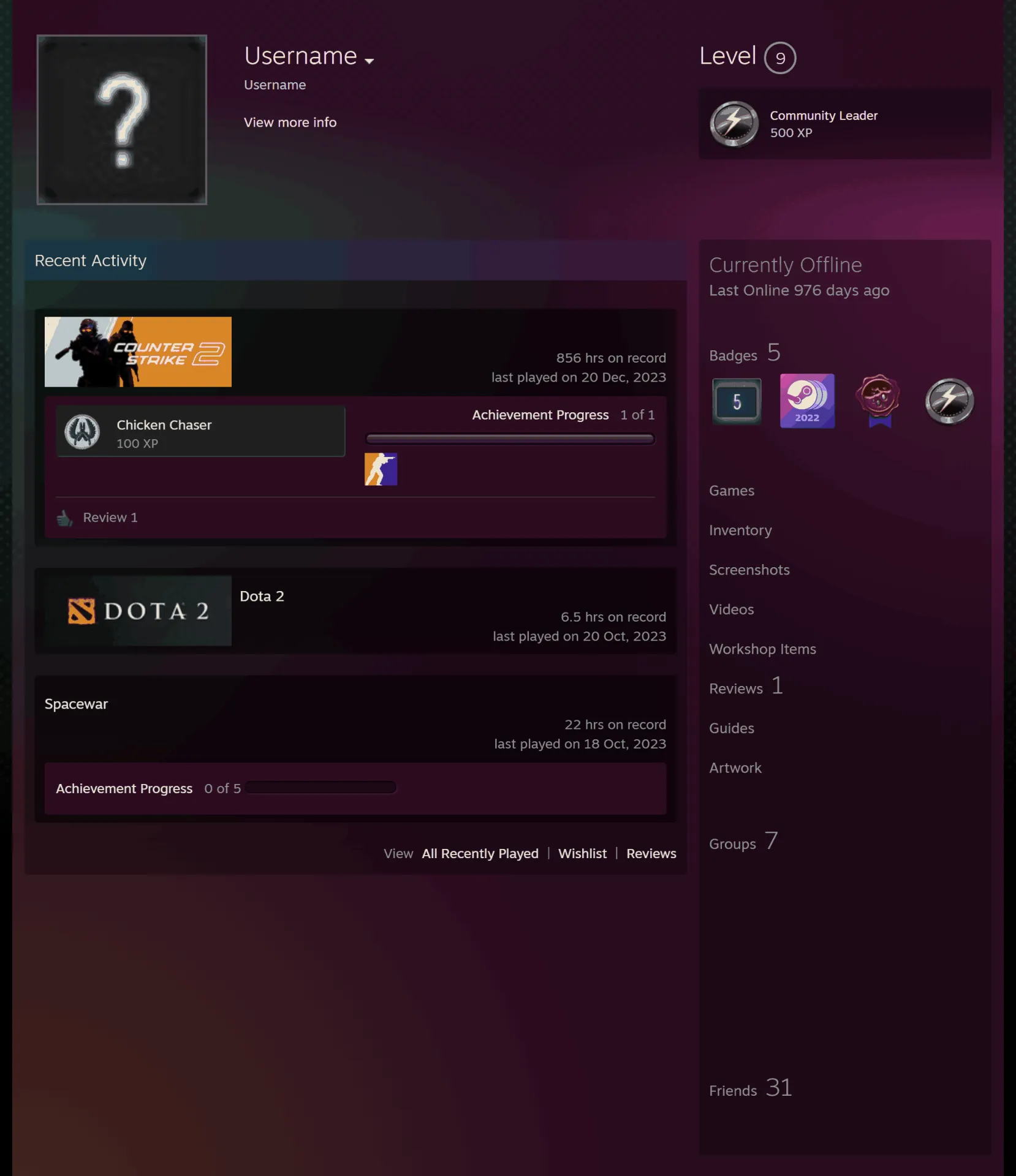Viewport: 1016px width, 1176px height.
Task: Open the Games link
Action: pos(732,491)
